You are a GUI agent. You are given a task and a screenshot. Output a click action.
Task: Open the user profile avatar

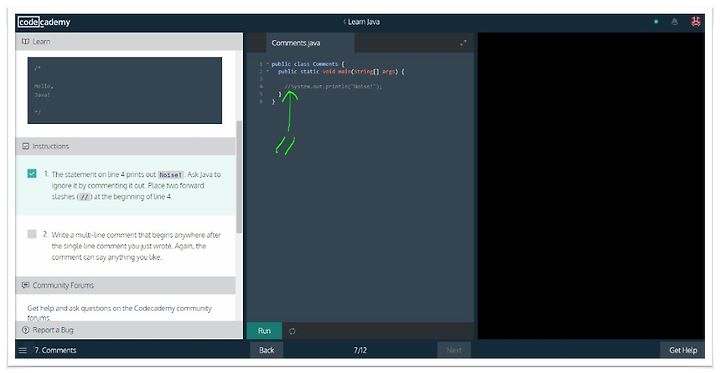coord(696,22)
